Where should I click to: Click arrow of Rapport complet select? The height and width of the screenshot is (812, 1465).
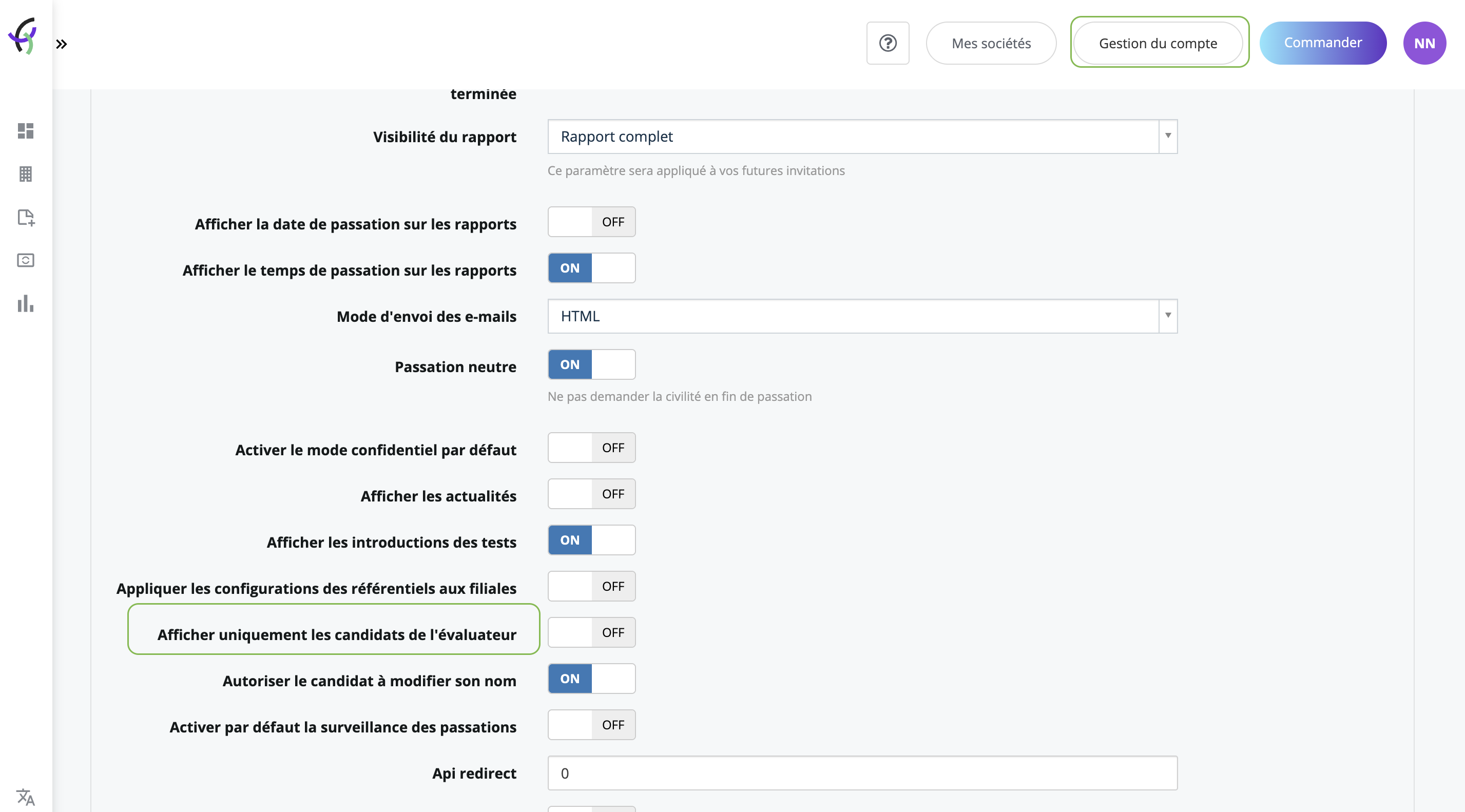coord(1168,137)
